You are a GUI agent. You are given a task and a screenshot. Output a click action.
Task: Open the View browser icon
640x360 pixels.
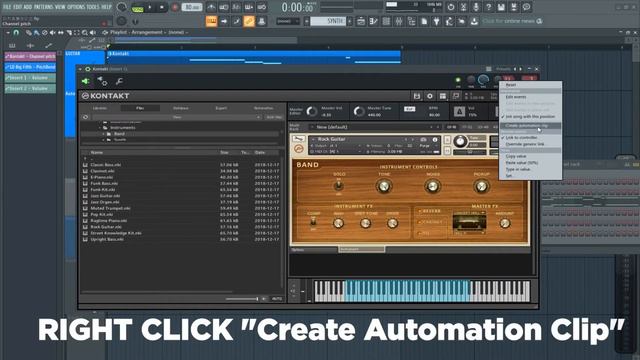[x=411, y=21]
